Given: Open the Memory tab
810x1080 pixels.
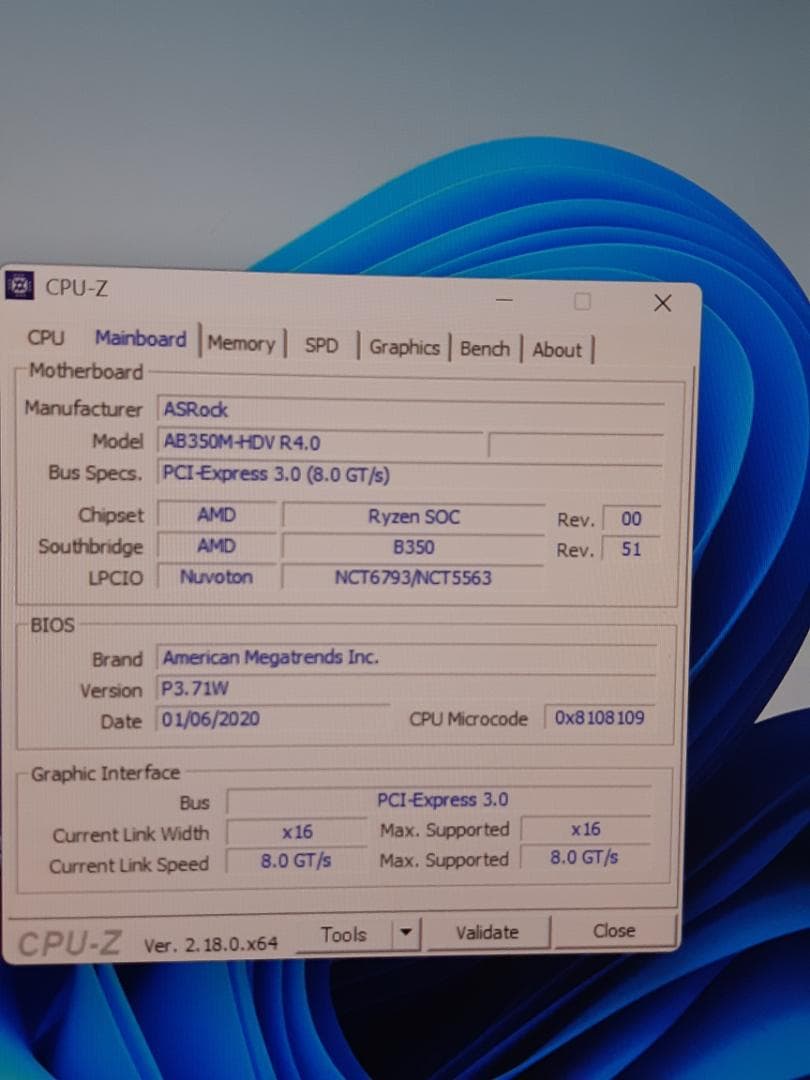Looking at the screenshot, I should click(241, 343).
